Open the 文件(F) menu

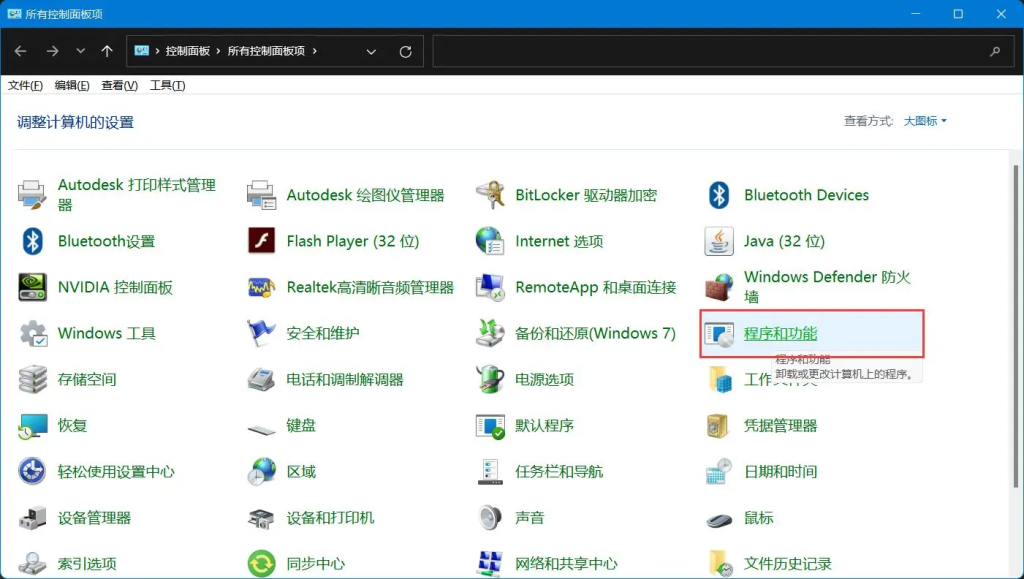pos(25,86)
